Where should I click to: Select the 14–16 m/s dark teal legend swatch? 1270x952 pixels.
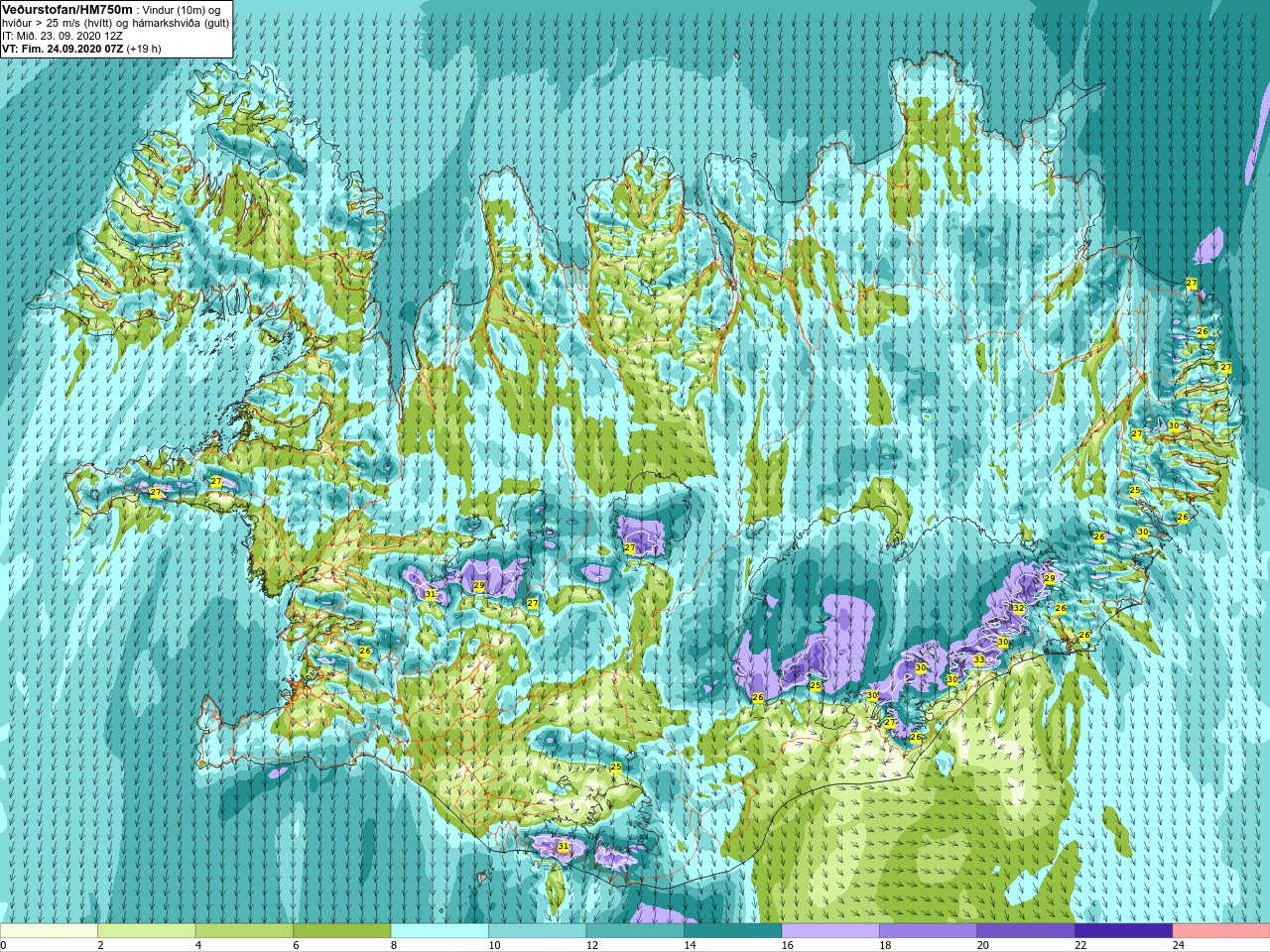733,931
